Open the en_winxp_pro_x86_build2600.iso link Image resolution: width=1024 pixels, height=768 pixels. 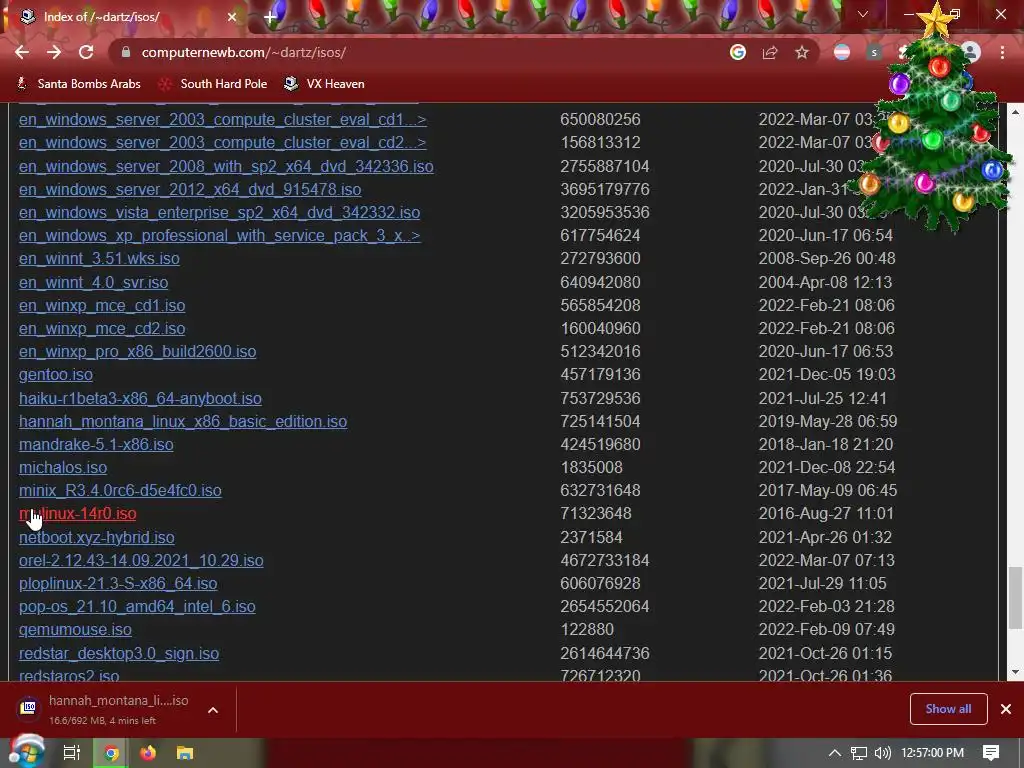point(137,351)
